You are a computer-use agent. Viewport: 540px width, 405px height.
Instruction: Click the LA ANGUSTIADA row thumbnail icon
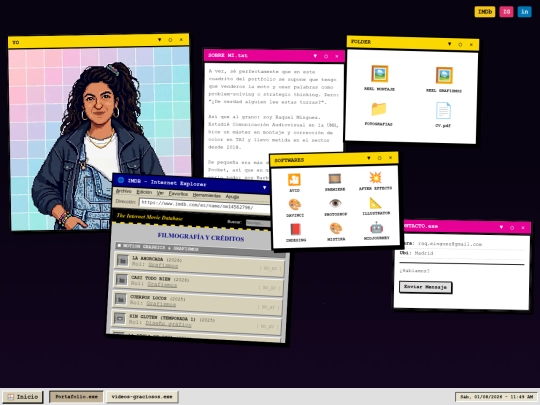click(x=122, y=260)
